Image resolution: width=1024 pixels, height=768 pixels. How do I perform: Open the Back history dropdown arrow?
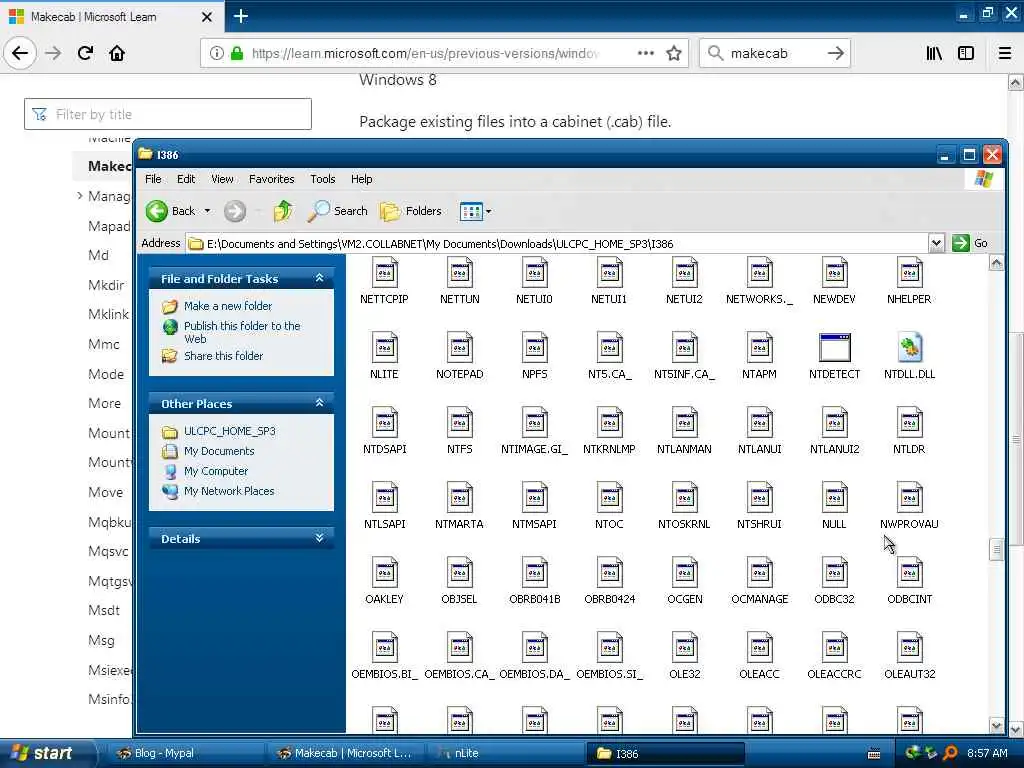[207, 211]
